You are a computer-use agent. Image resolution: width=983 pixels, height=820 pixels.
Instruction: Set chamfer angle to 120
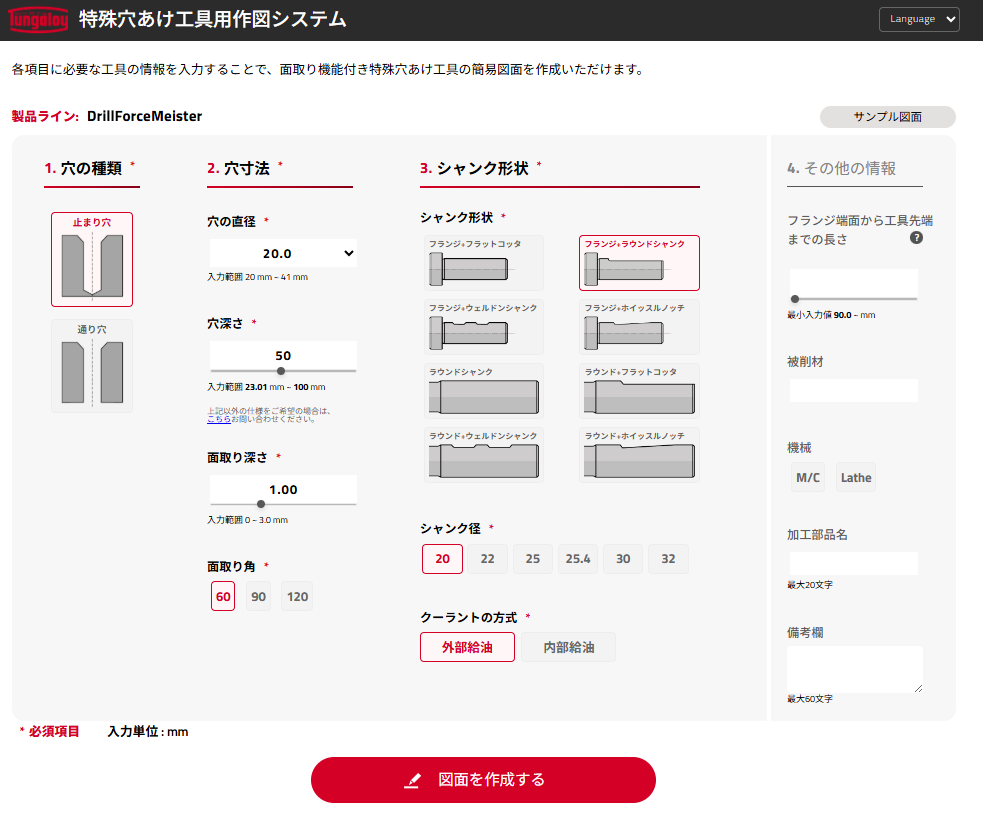[297, 597]
